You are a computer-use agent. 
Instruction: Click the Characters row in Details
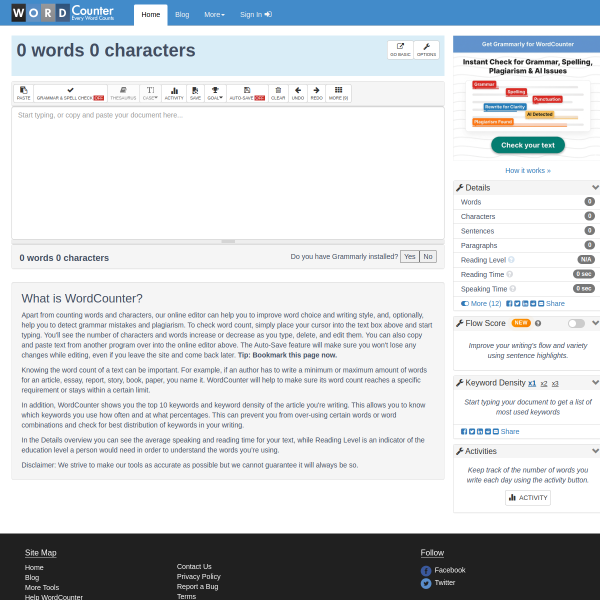(x=527, y=217)
